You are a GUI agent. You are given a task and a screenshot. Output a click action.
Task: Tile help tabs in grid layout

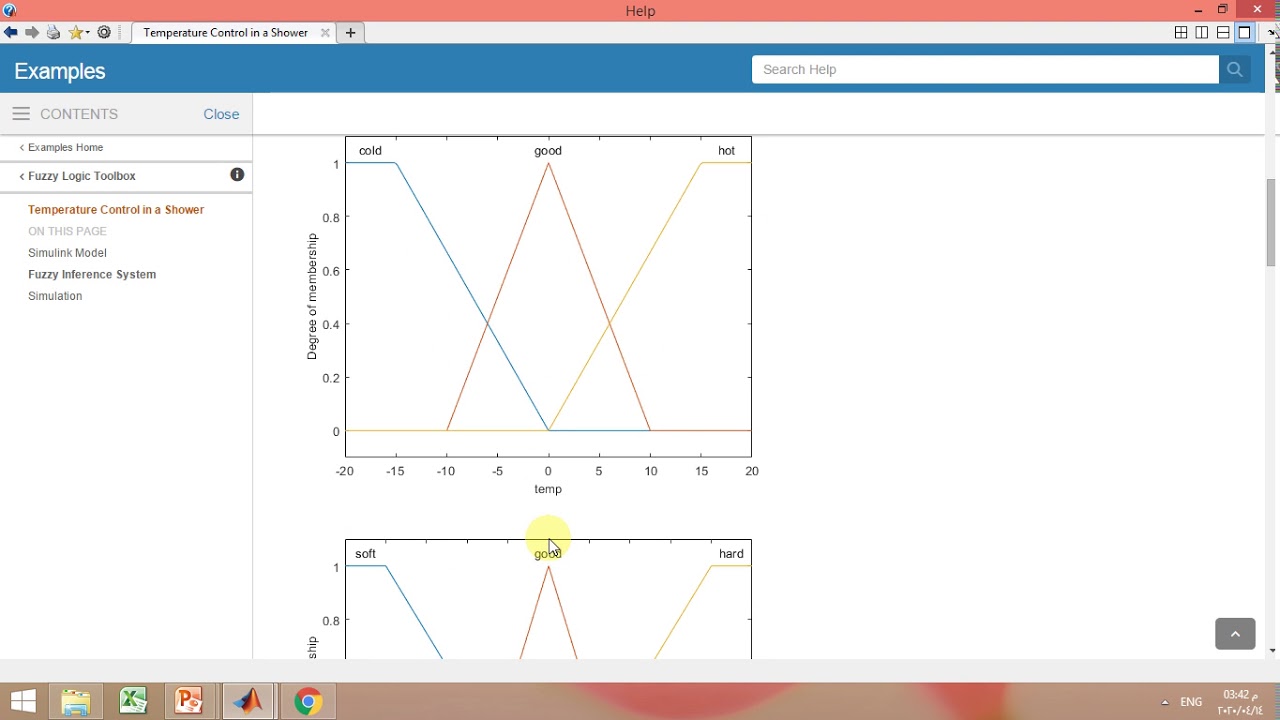pyautogui.click(x=1181, y=33)
